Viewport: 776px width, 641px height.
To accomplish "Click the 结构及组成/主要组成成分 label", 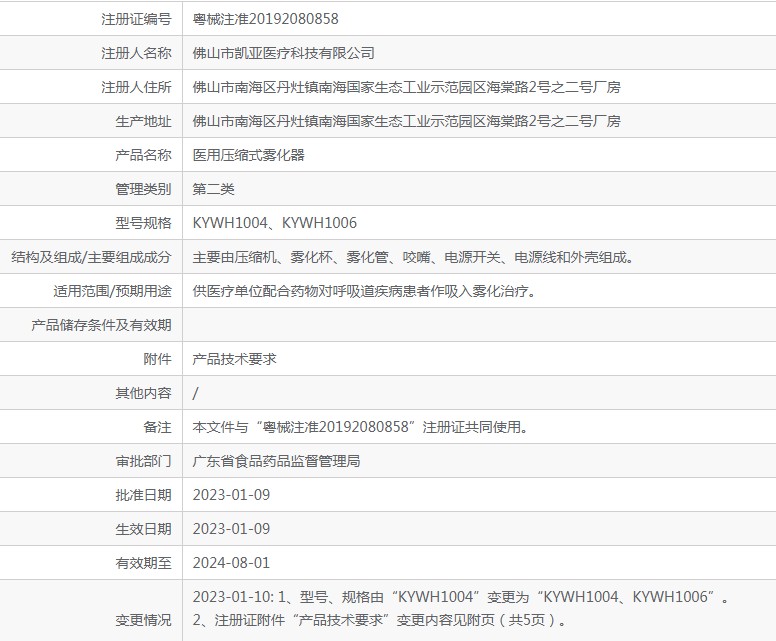I will [x=91, y=257].
